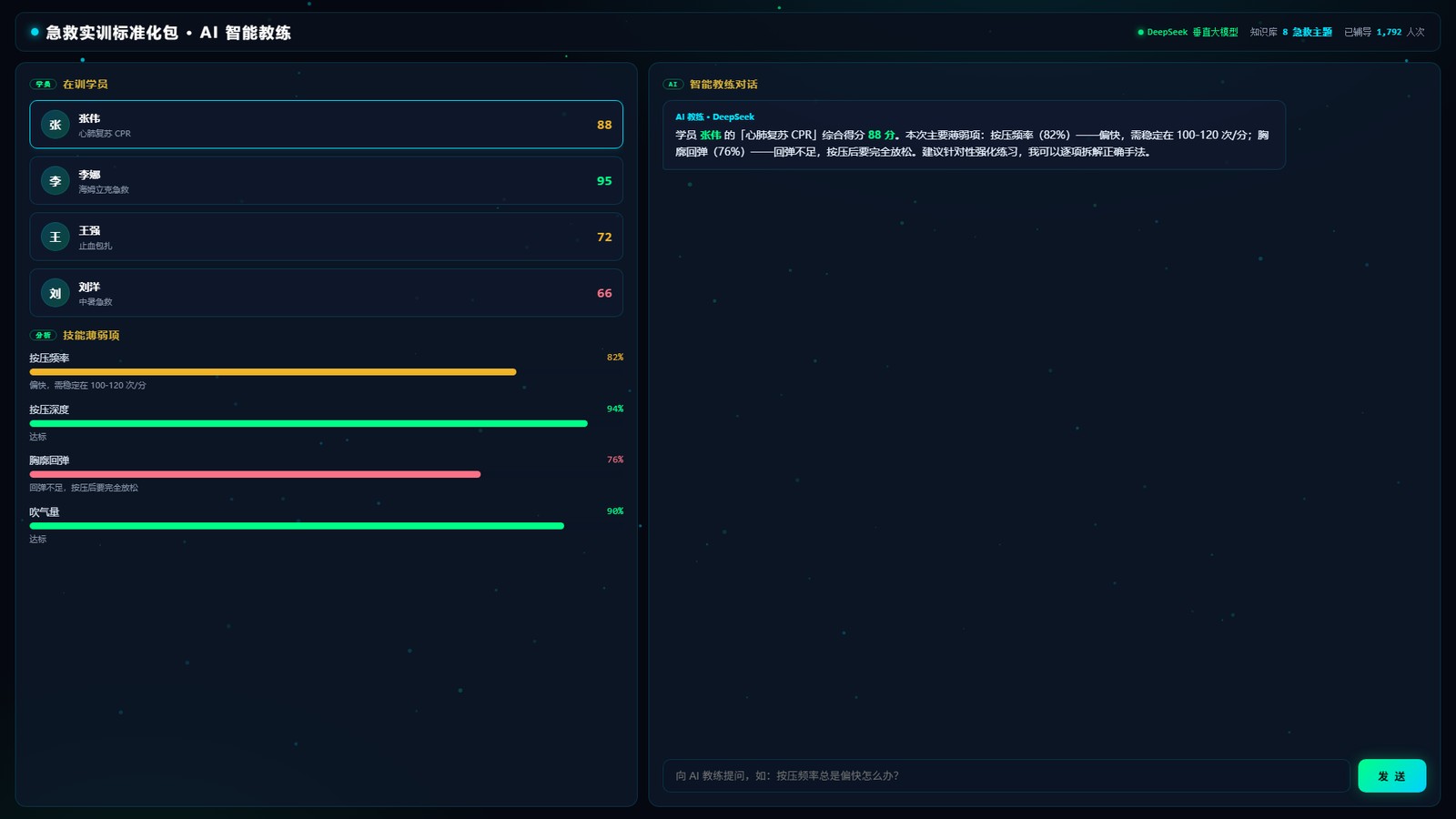Click the 按压频率 skill label

(49, 358)
